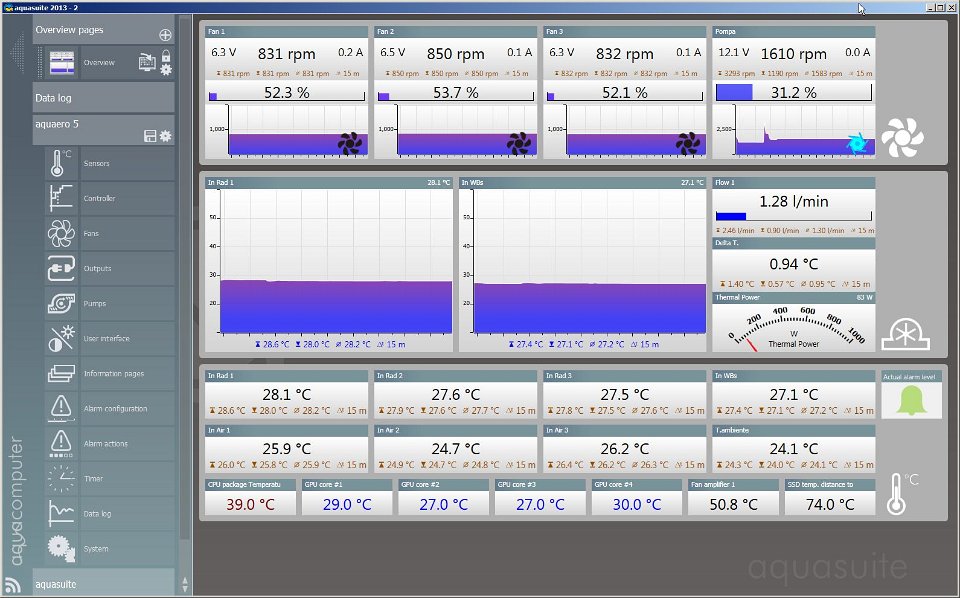The height and width of the screenshot is (598, 960).
Task: Select the Overview page thumbnail
Action: [x=62, y=62]
